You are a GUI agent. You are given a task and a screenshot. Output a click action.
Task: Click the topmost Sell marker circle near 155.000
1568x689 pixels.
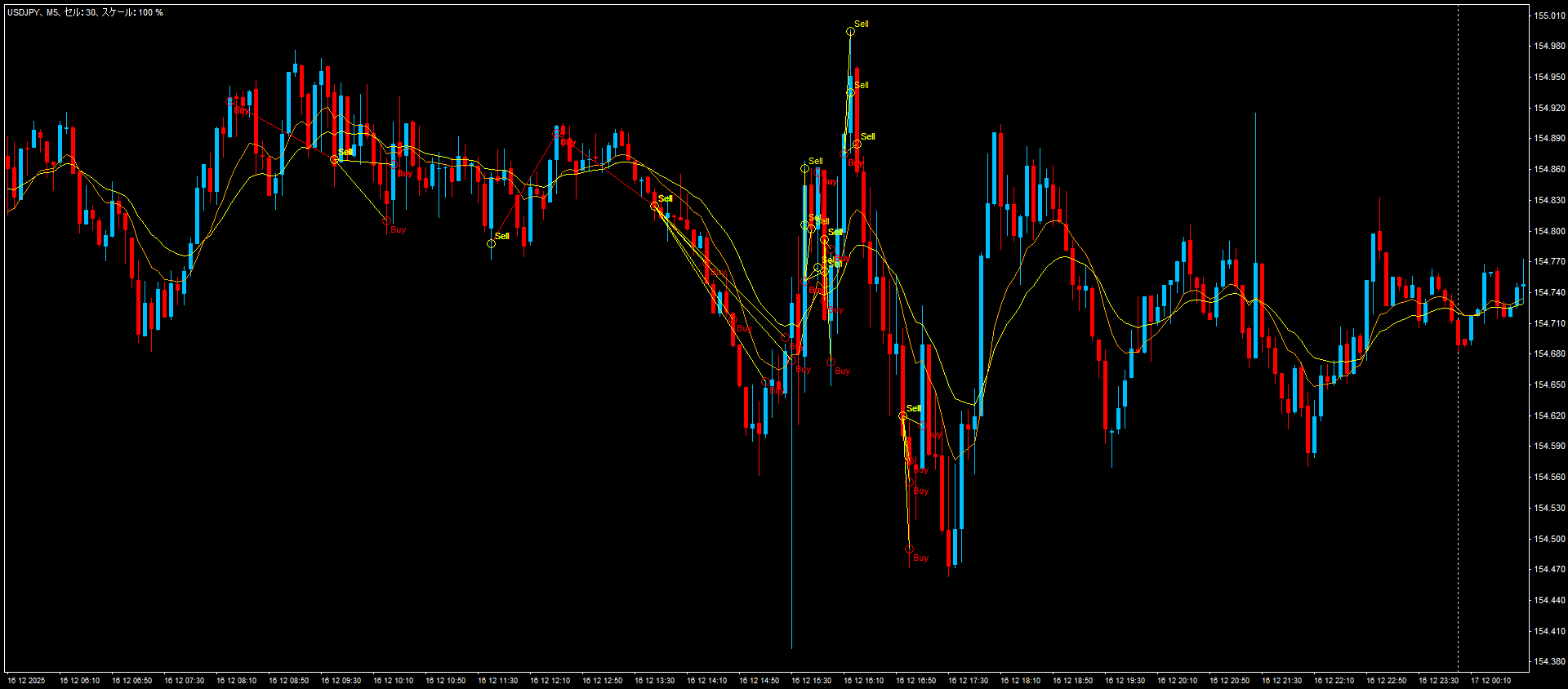tap(850, 32)
